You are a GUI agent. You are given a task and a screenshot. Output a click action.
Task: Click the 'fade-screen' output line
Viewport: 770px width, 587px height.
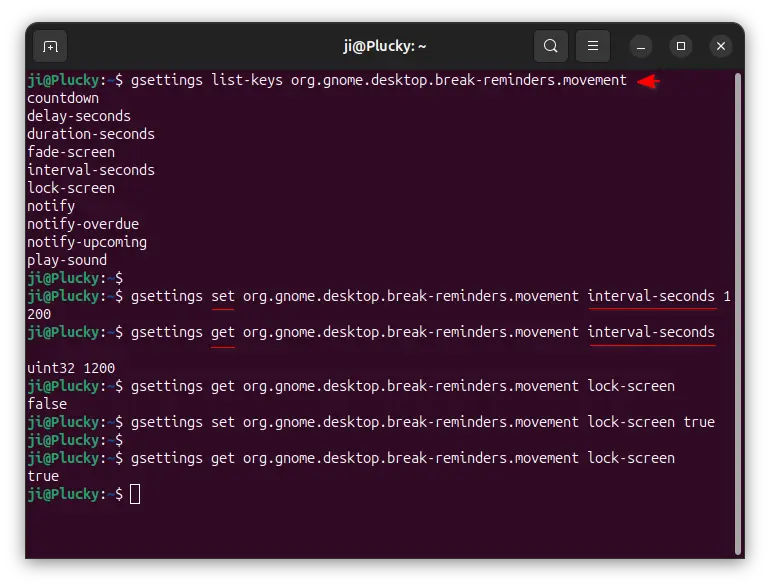[71, 152]
